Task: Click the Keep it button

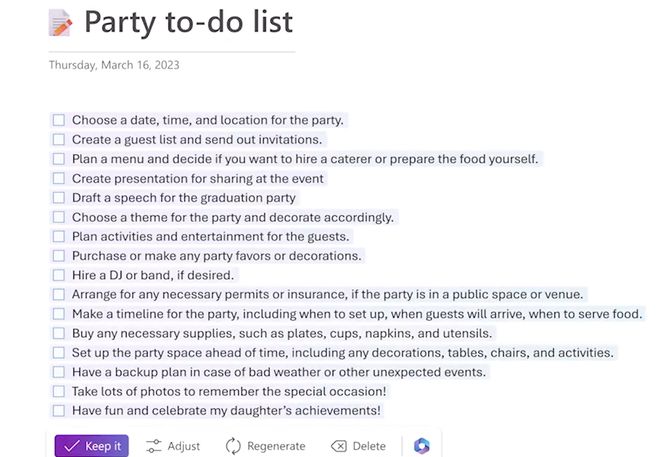Action: 91,446
